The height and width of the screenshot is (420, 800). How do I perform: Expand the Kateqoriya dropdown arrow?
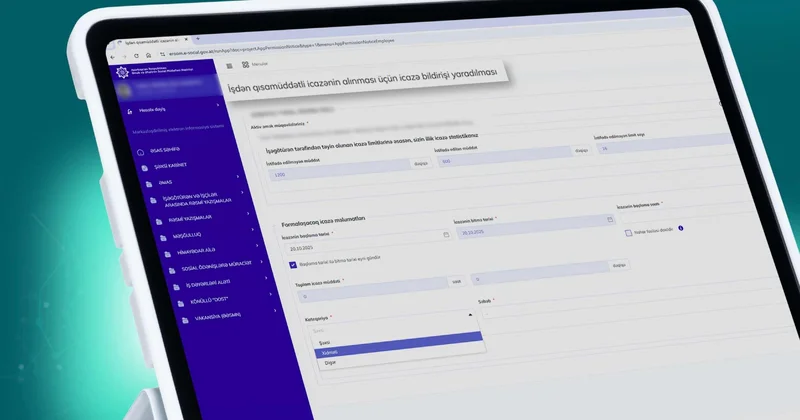click(x=470, y=314)
